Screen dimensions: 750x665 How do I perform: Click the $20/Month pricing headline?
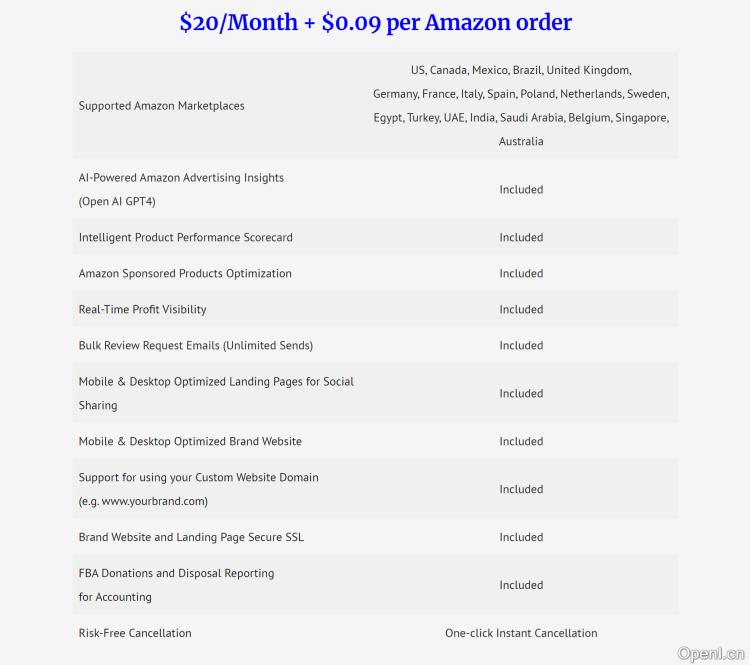375,22
